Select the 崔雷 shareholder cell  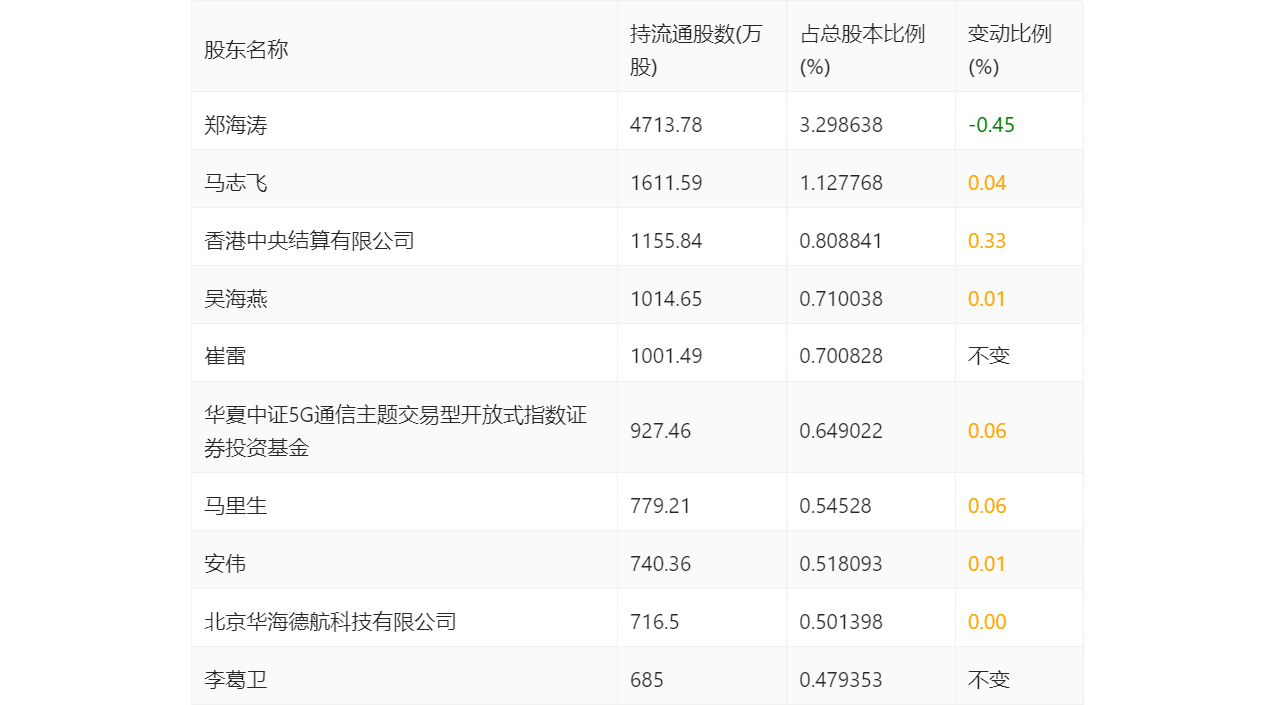click(x=225, y=356)
